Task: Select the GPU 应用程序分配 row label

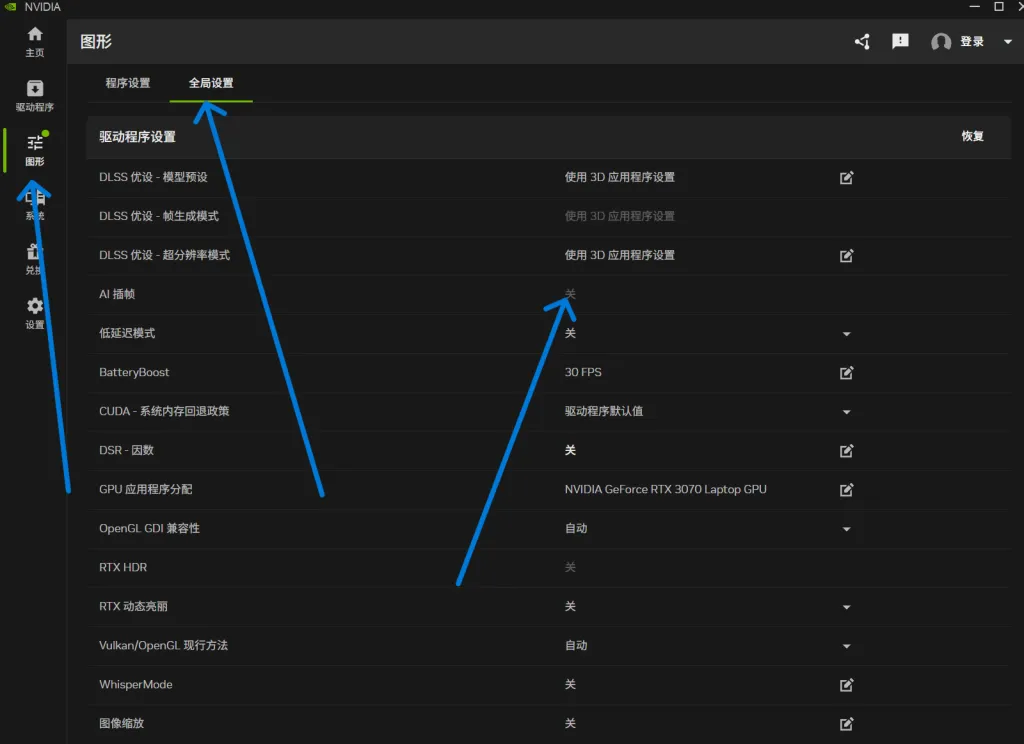Action: (x=146, y=489)
